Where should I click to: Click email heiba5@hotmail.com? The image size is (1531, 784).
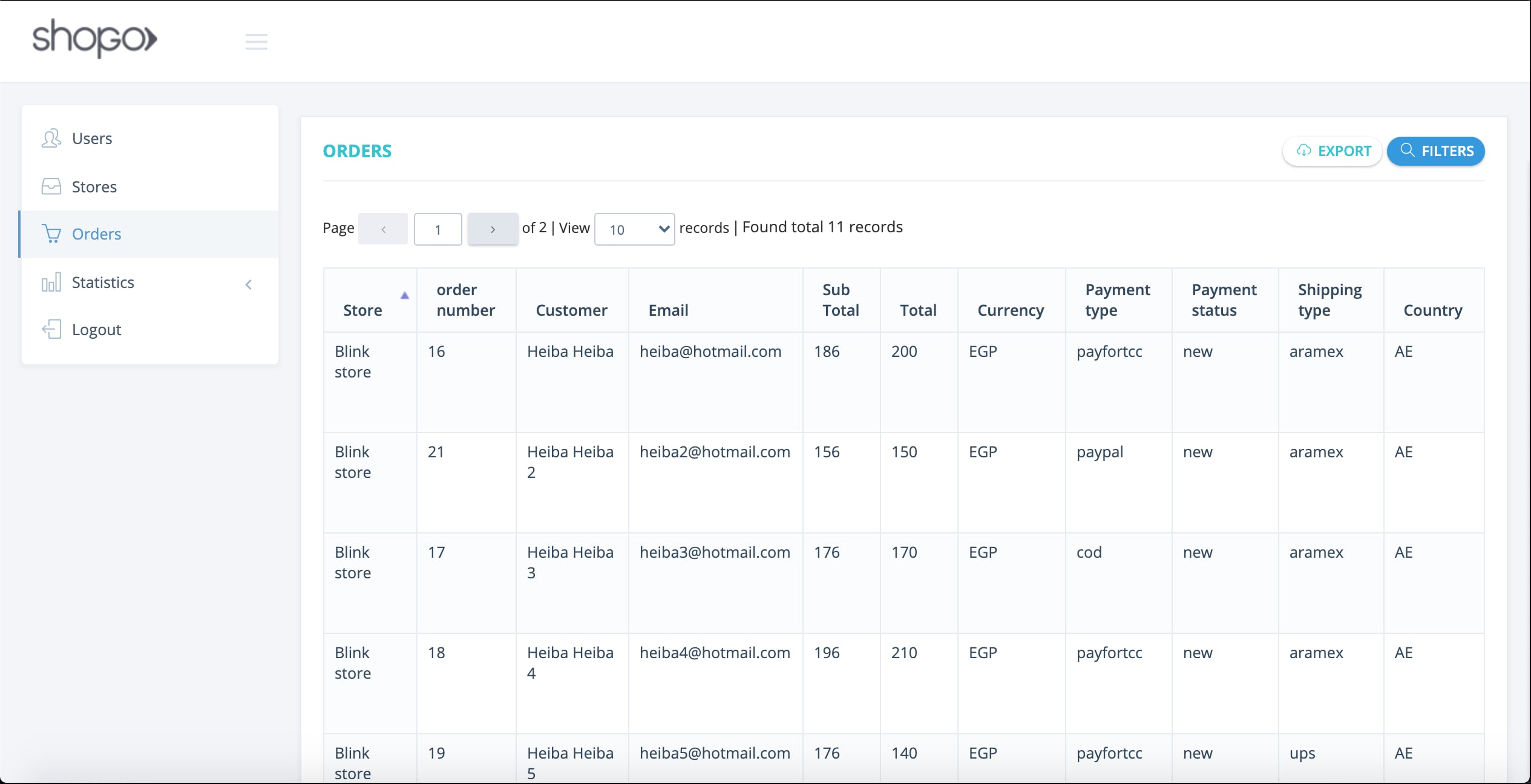click(715, 753)
